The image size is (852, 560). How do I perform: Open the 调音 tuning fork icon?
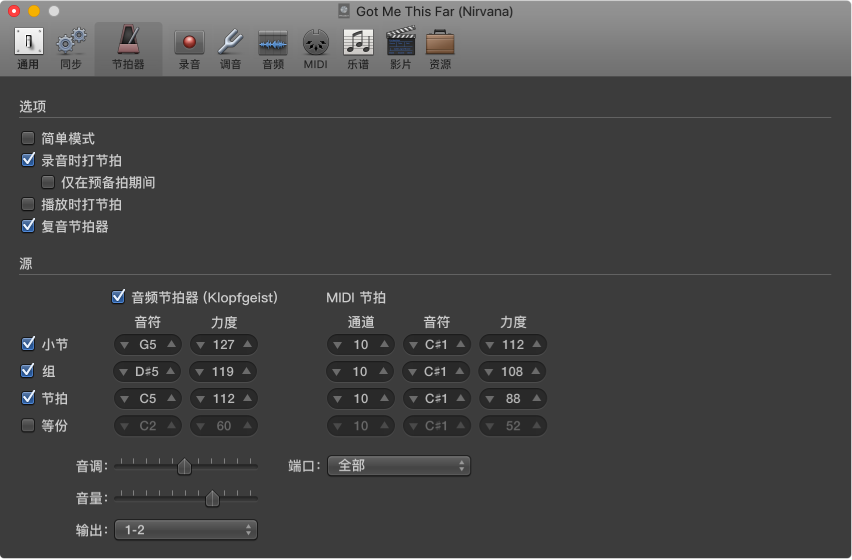click(x=231, y=49)
